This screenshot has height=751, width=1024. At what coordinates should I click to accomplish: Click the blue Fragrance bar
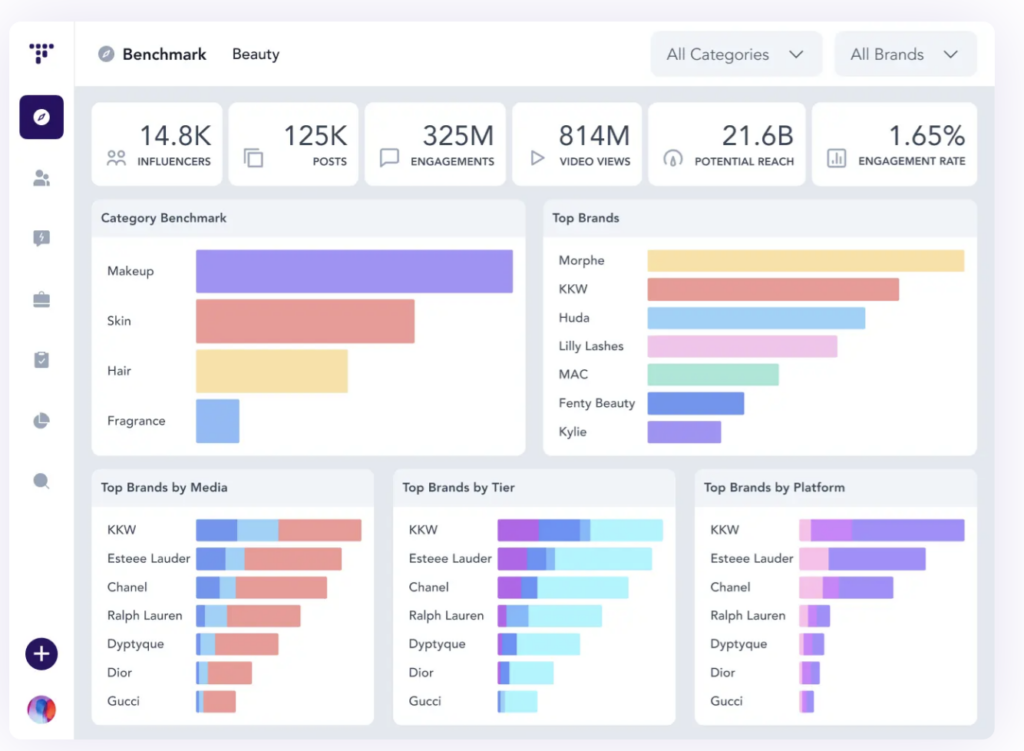(217, 421)
